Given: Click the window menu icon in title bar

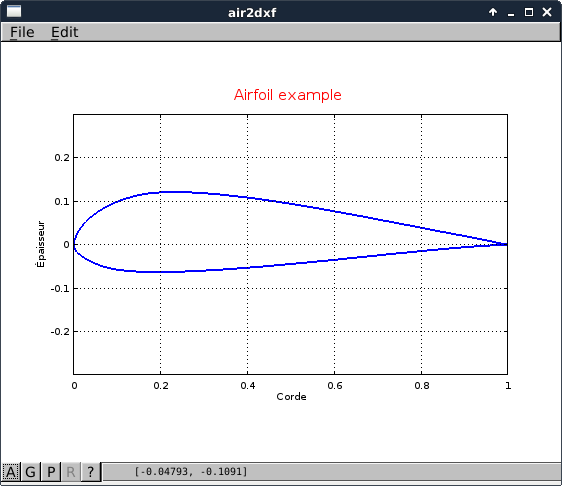Looking at the screenshot, I should tap(14, 11).
